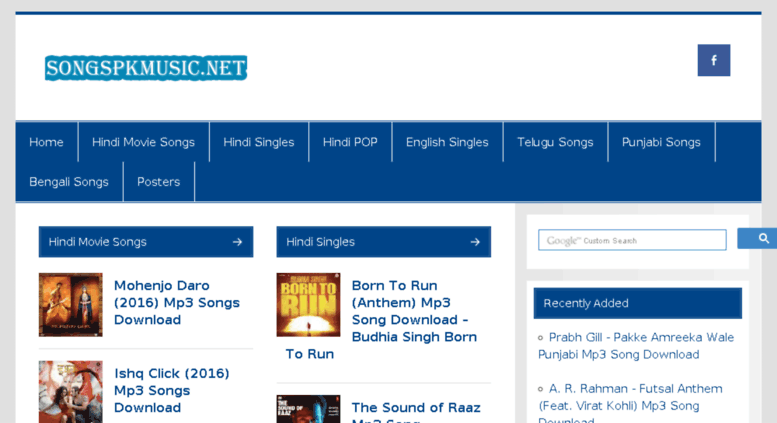The height and width of the screenshot is (423, 777).
Task: Open Hindi Movie Songs in navigation bar
Action: click(143, 142)
